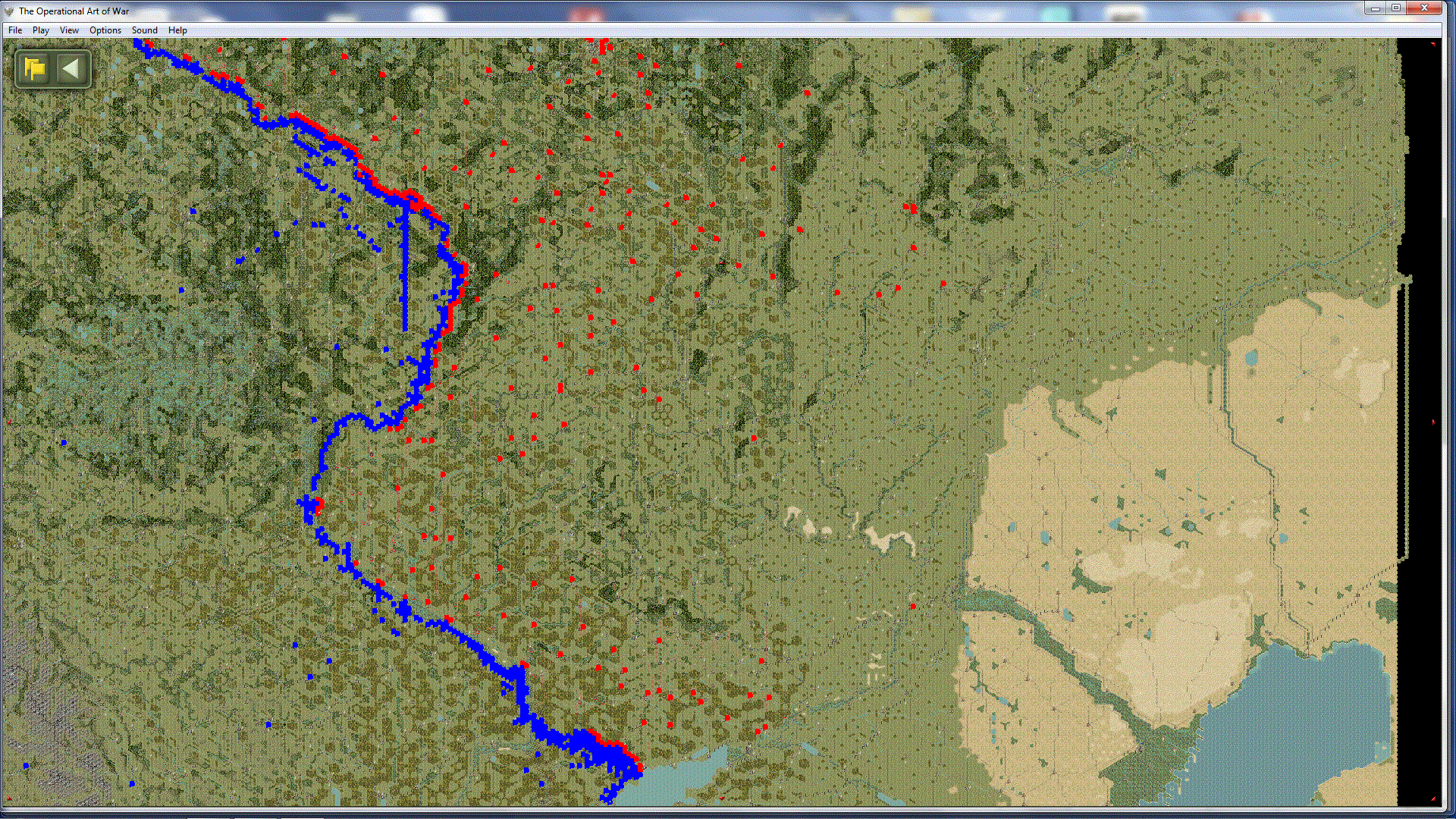1456x819 pixels.
Task: Open the File menu
Action: coord(15,30)
